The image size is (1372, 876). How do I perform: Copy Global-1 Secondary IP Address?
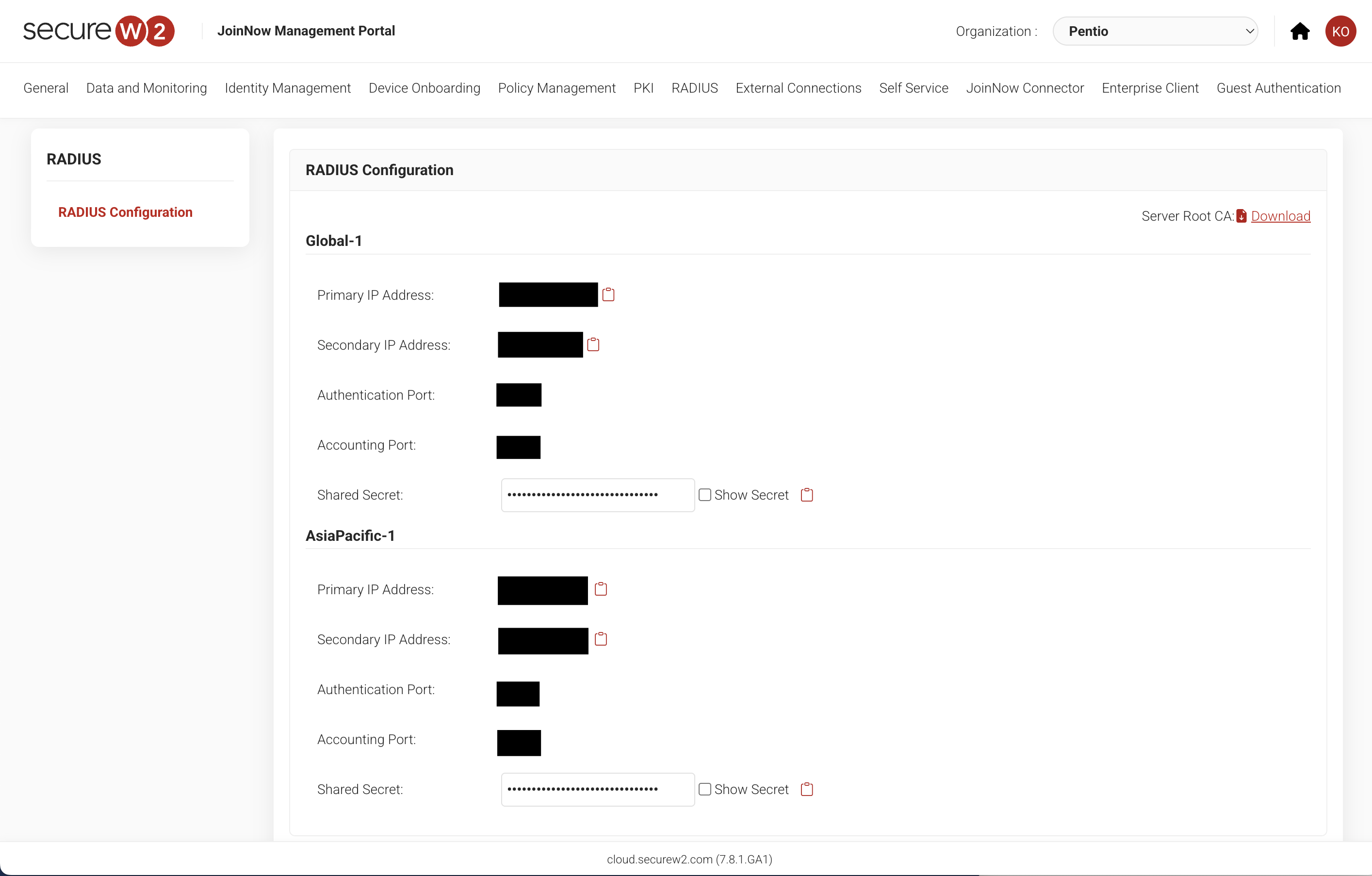coord(593,344)
